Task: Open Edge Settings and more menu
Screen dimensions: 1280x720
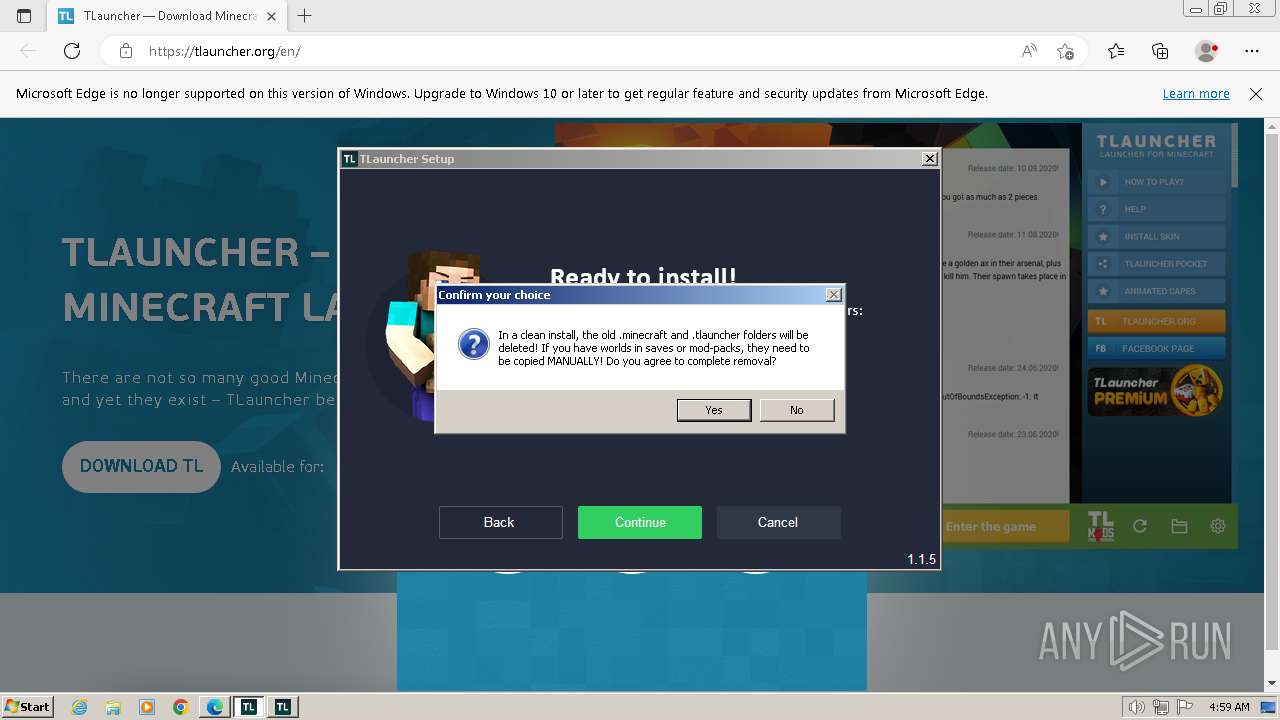Action: (1252, 51)
